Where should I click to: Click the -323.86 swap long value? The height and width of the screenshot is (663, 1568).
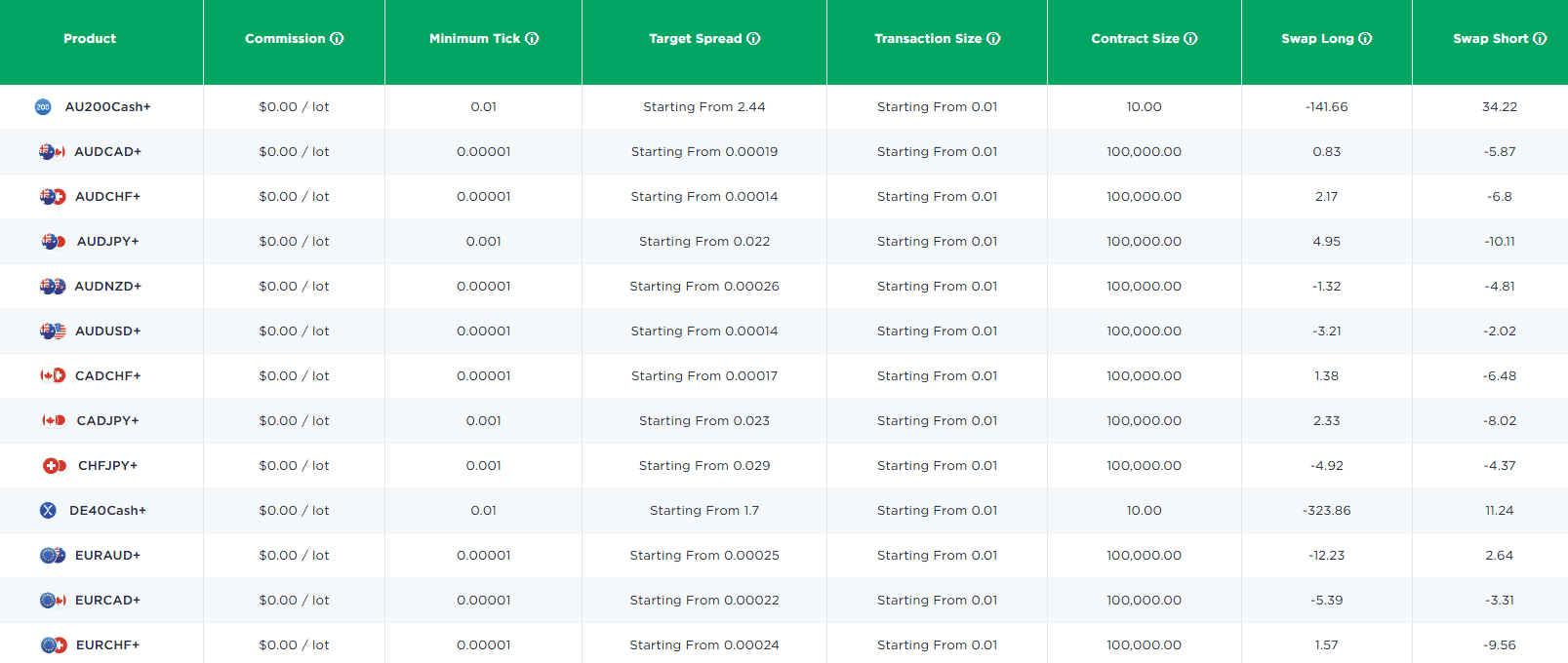point(1327,511)
